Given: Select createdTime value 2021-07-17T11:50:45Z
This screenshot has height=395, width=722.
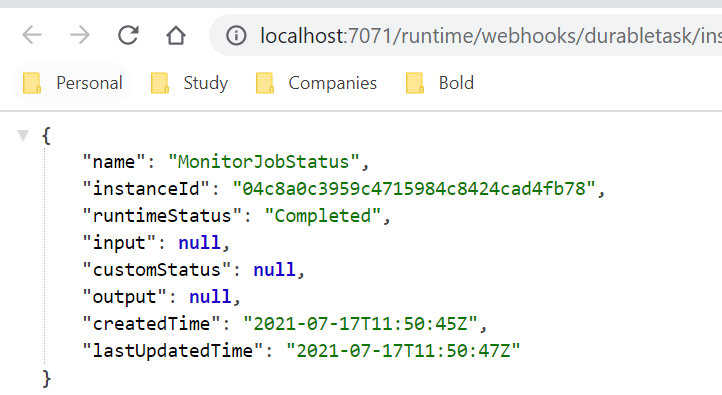Looking at the screenshot, I should 361,324.
